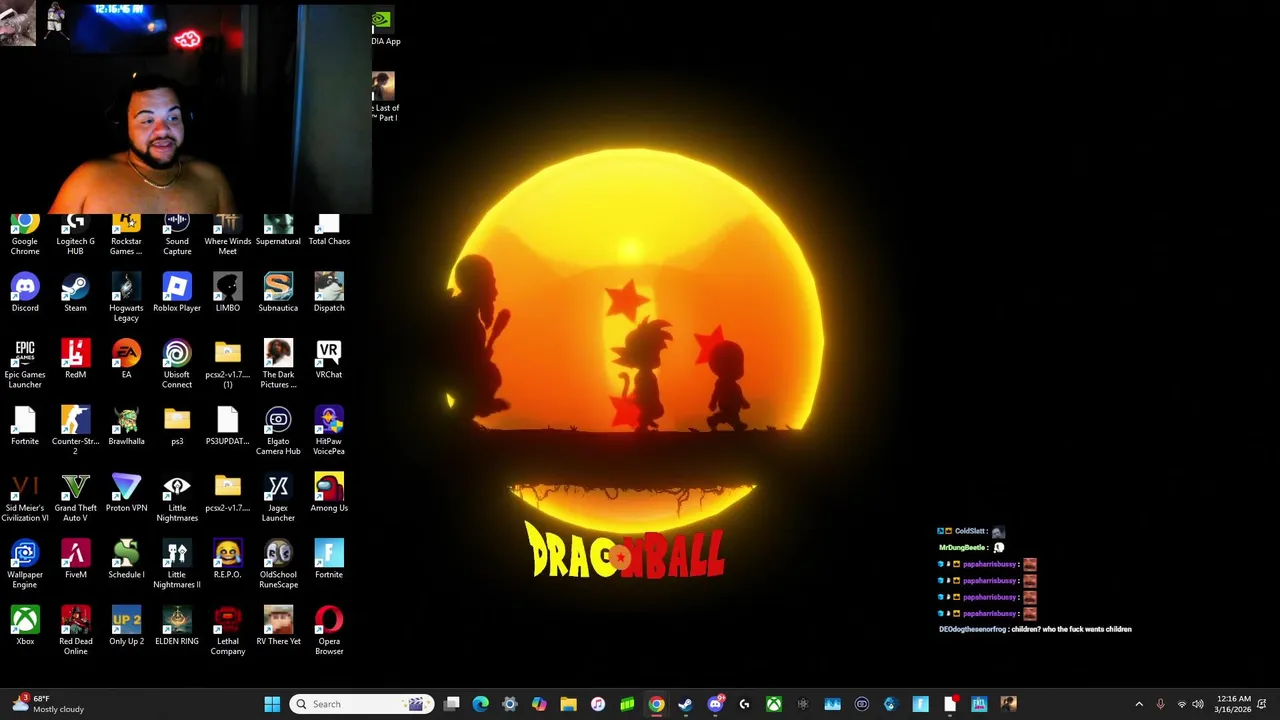Select the ps3 folder
The image size is (1280, 720).
(177, 427)
